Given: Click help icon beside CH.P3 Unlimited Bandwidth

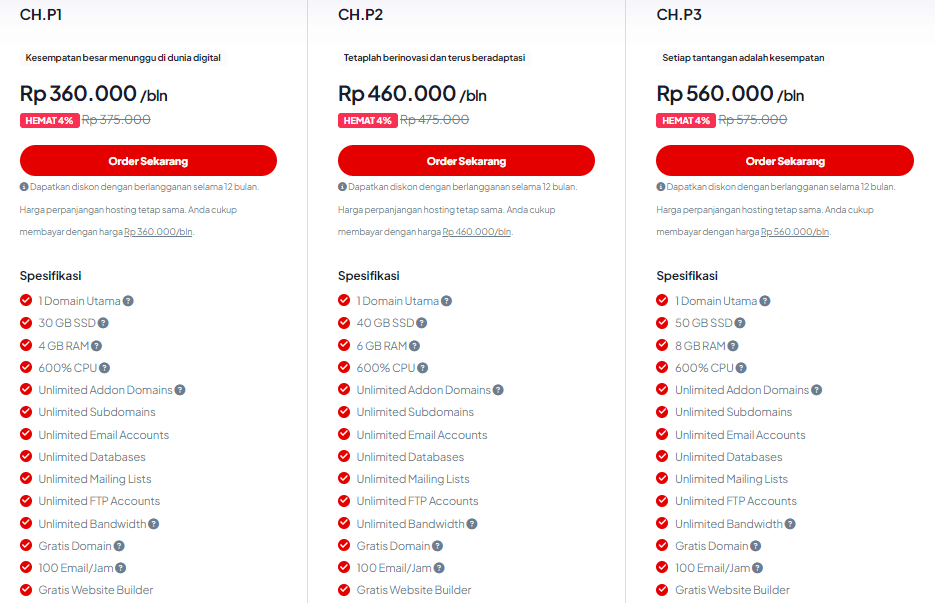Looking at the screenshot, I should click(x=790, y=524).
